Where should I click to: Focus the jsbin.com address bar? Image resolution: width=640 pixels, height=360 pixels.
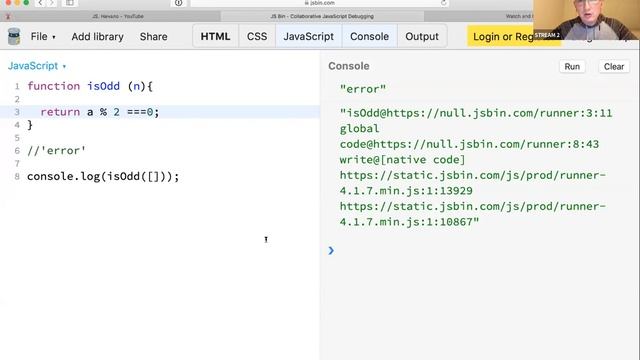pos(320,3)
